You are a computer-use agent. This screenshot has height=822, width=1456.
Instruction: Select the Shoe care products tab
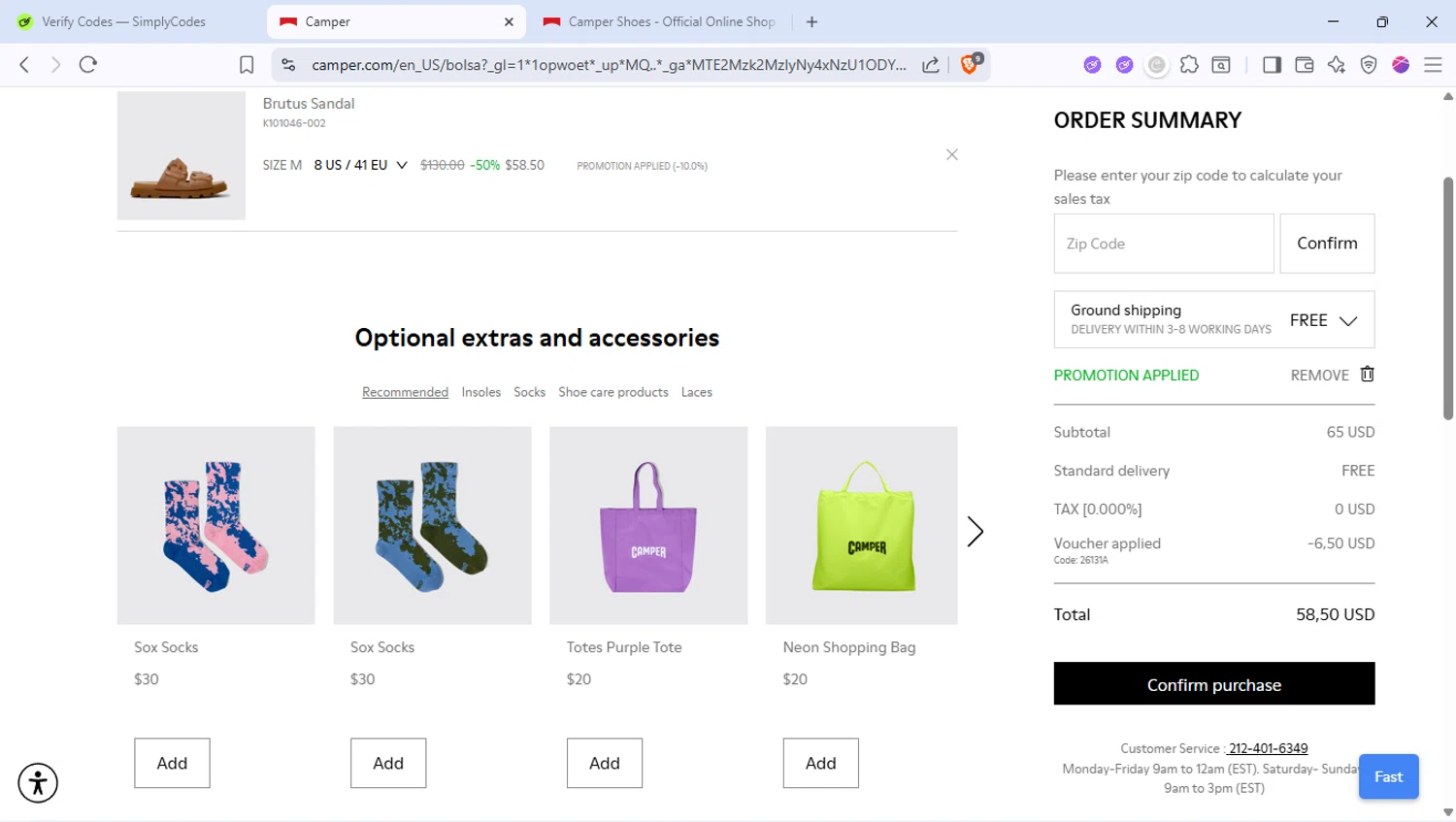coord(613,392)
